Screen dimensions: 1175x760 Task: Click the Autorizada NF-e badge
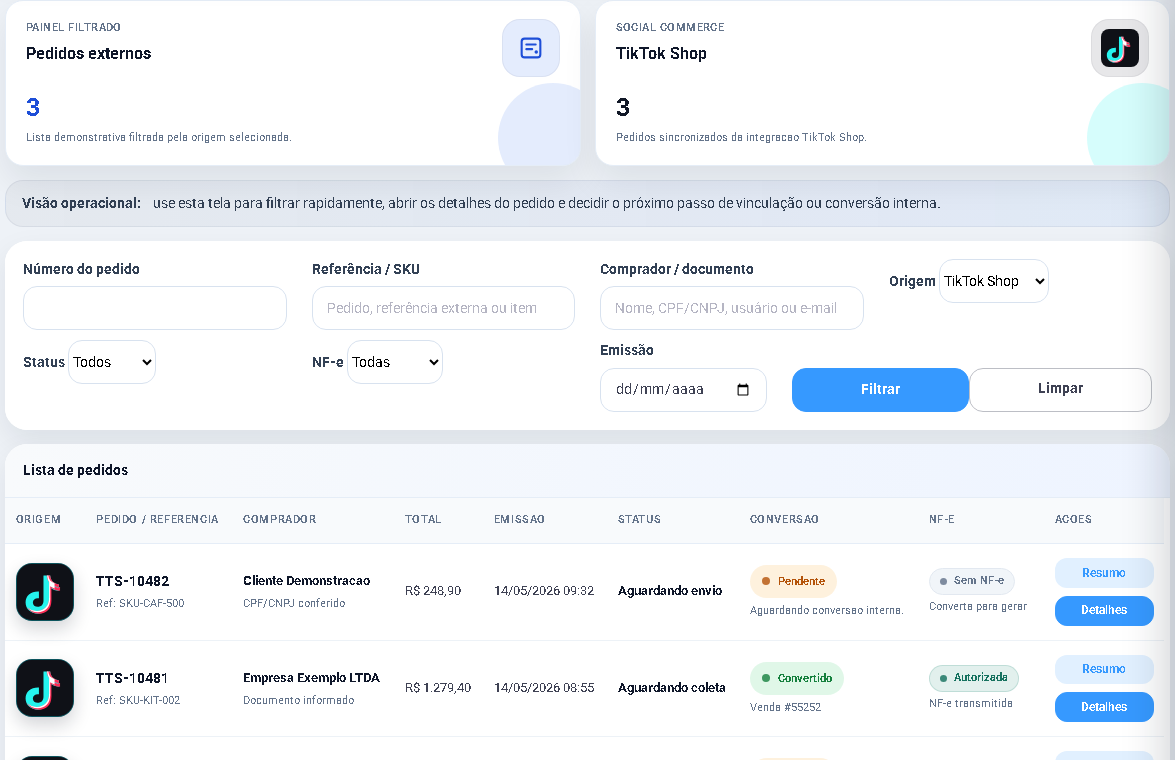coord(974,678)
